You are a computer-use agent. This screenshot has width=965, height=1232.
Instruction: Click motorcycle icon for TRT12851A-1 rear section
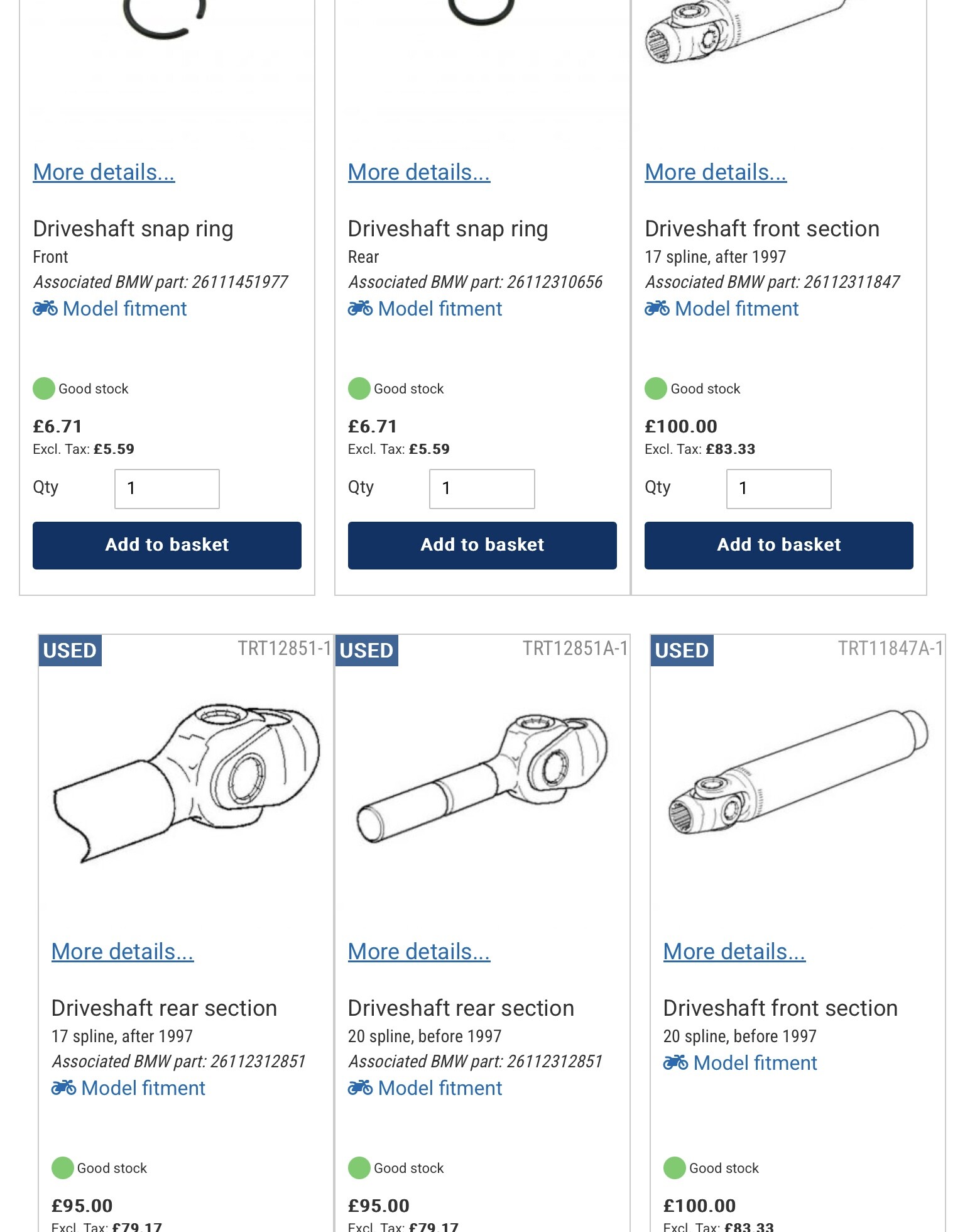pos(361,1087)
